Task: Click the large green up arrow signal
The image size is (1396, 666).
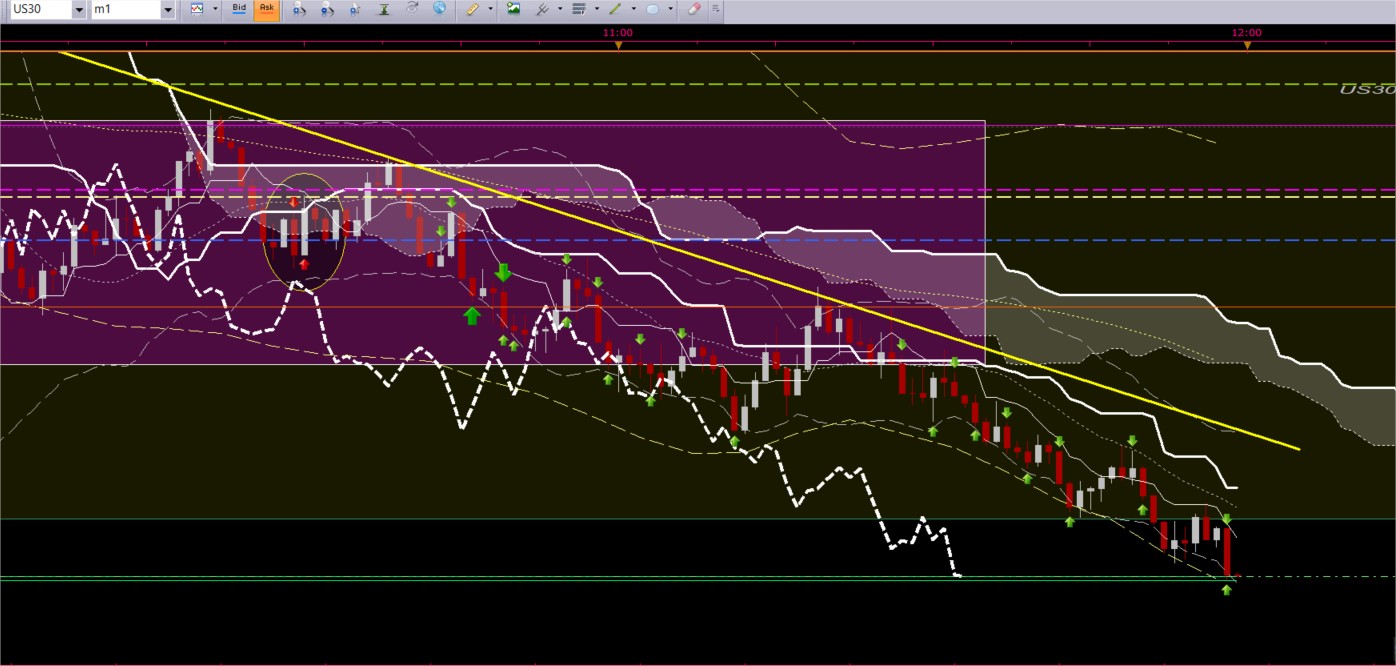Action: pos(472,316)
